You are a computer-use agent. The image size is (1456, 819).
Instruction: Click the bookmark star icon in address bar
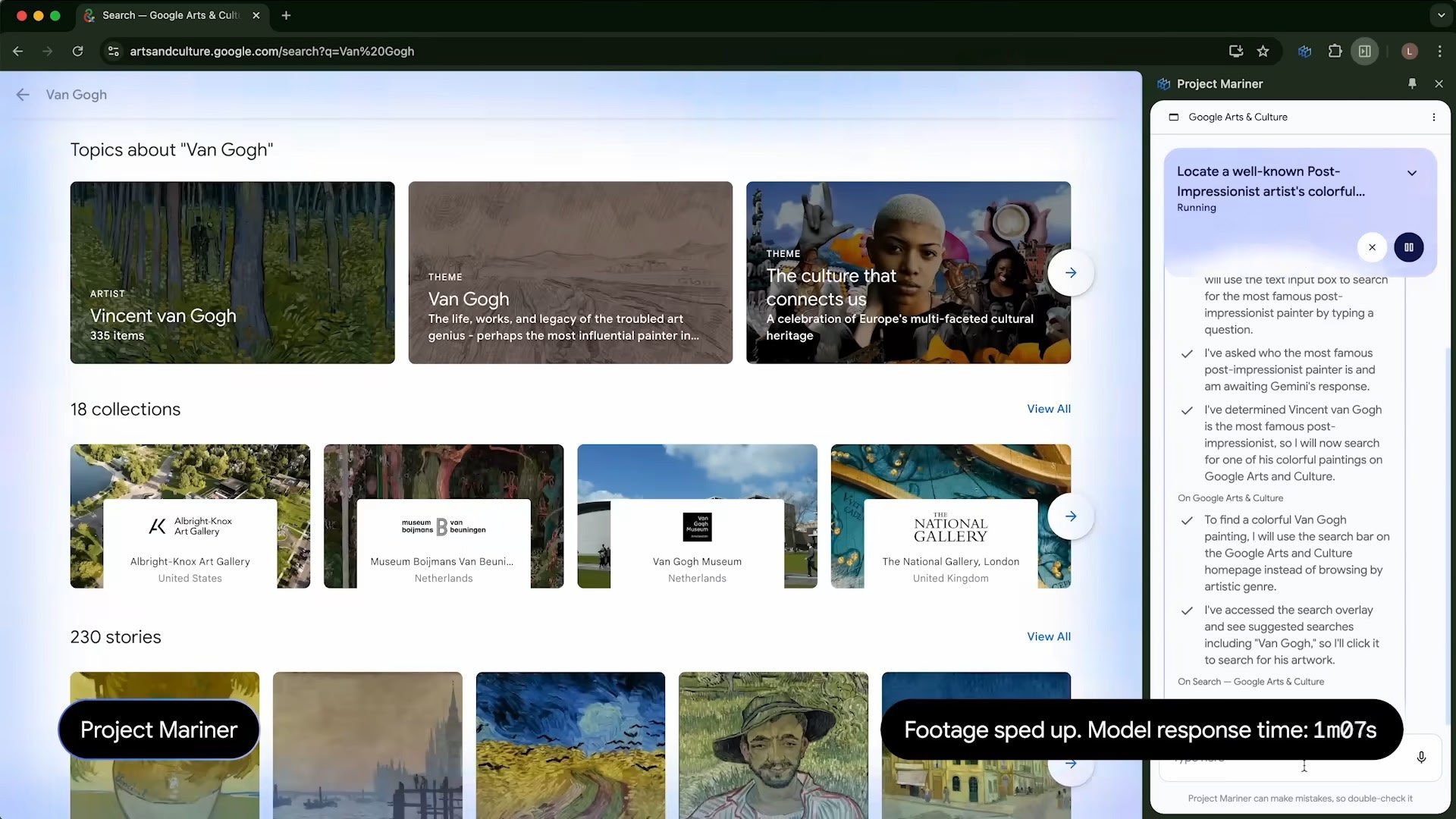coord(1263,52)
